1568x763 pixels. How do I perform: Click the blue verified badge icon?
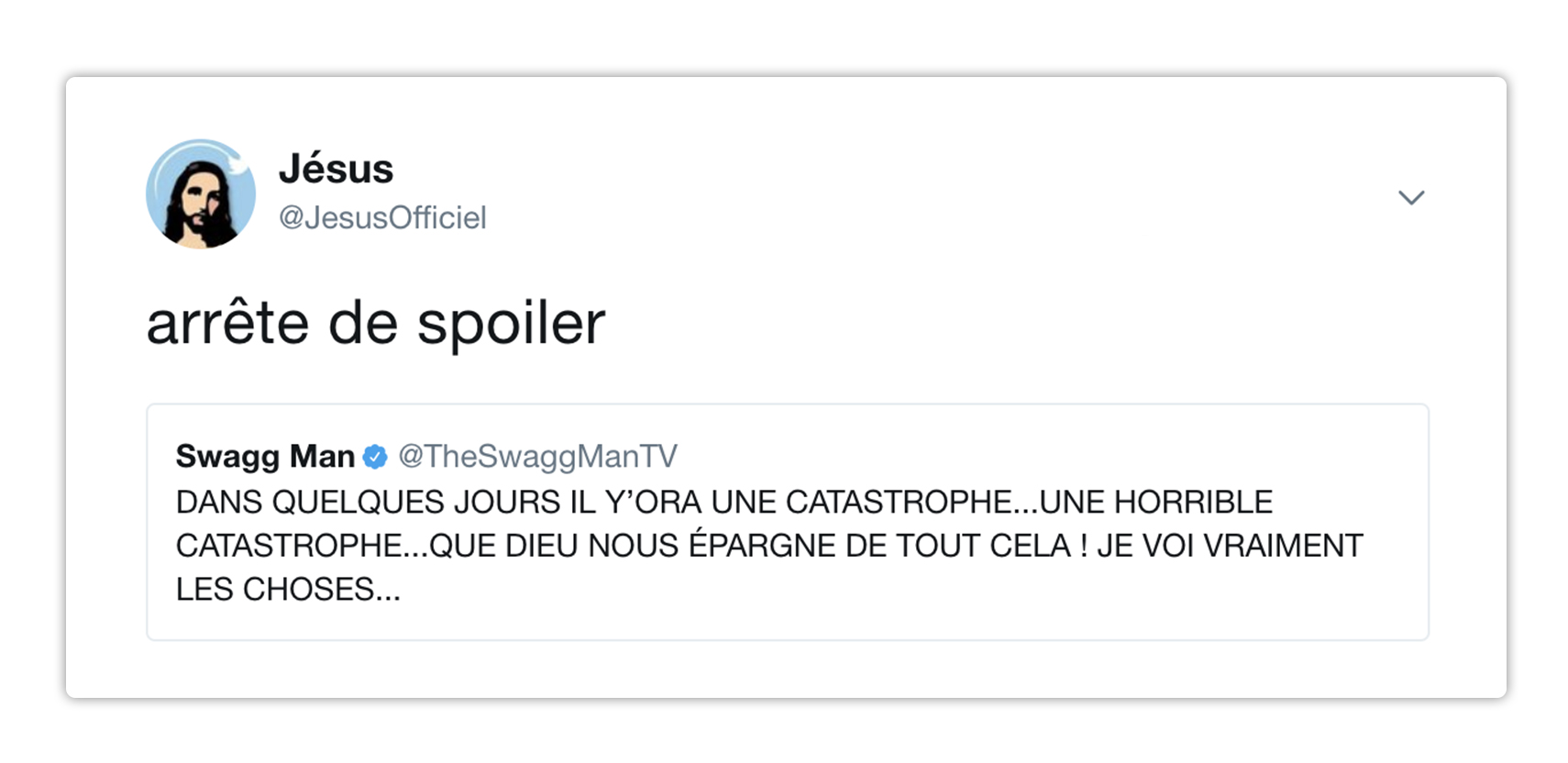375,456
